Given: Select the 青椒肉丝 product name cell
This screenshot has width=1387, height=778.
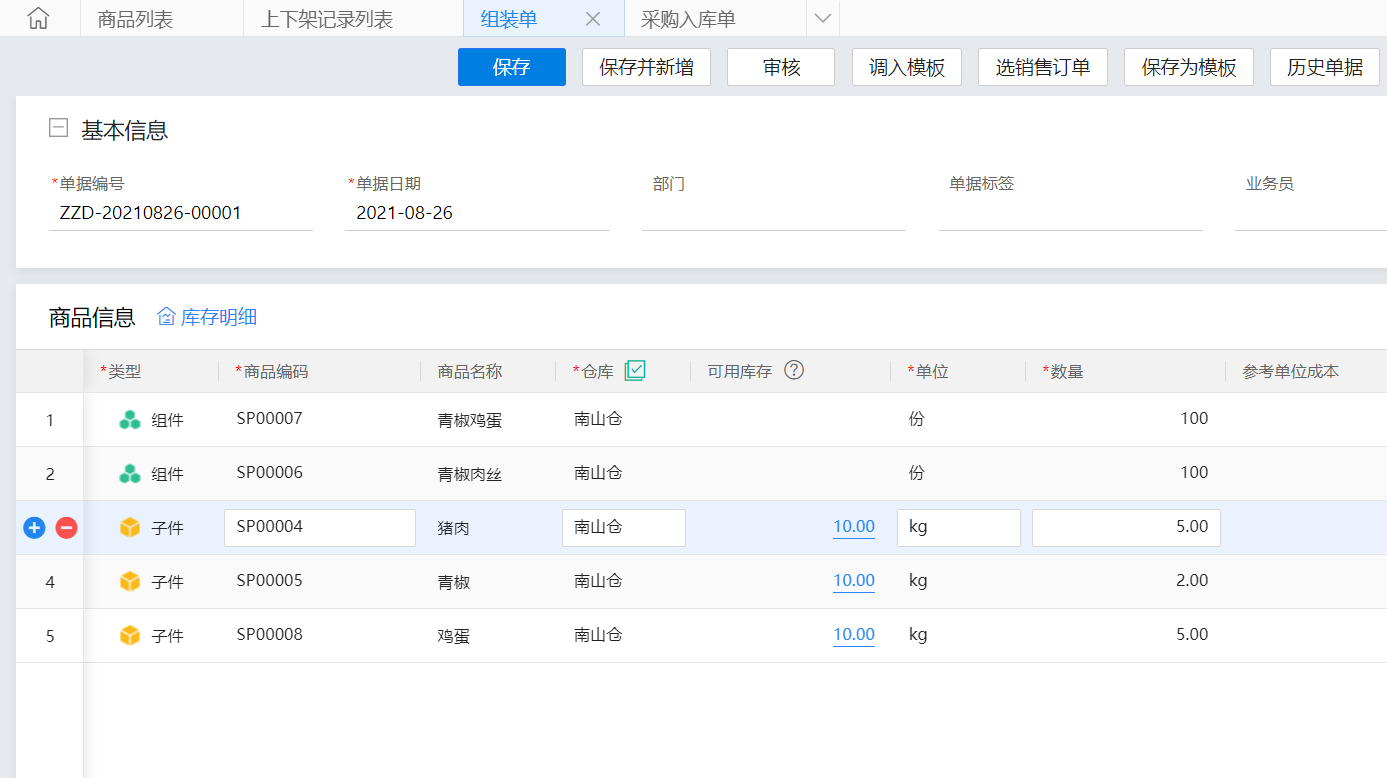Looking at the screenshot, I should click(470, 474).
